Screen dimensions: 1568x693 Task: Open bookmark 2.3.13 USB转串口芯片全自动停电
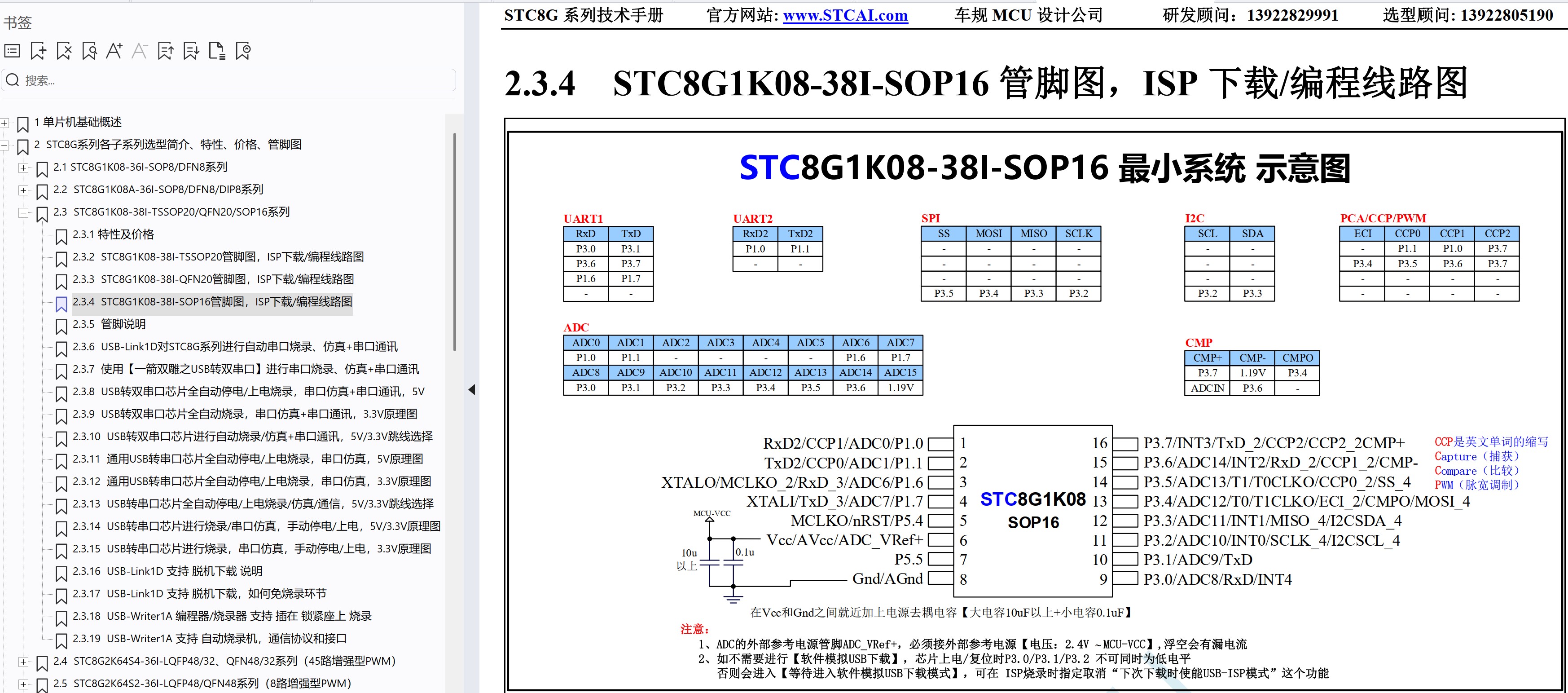[x=253, y=504]
